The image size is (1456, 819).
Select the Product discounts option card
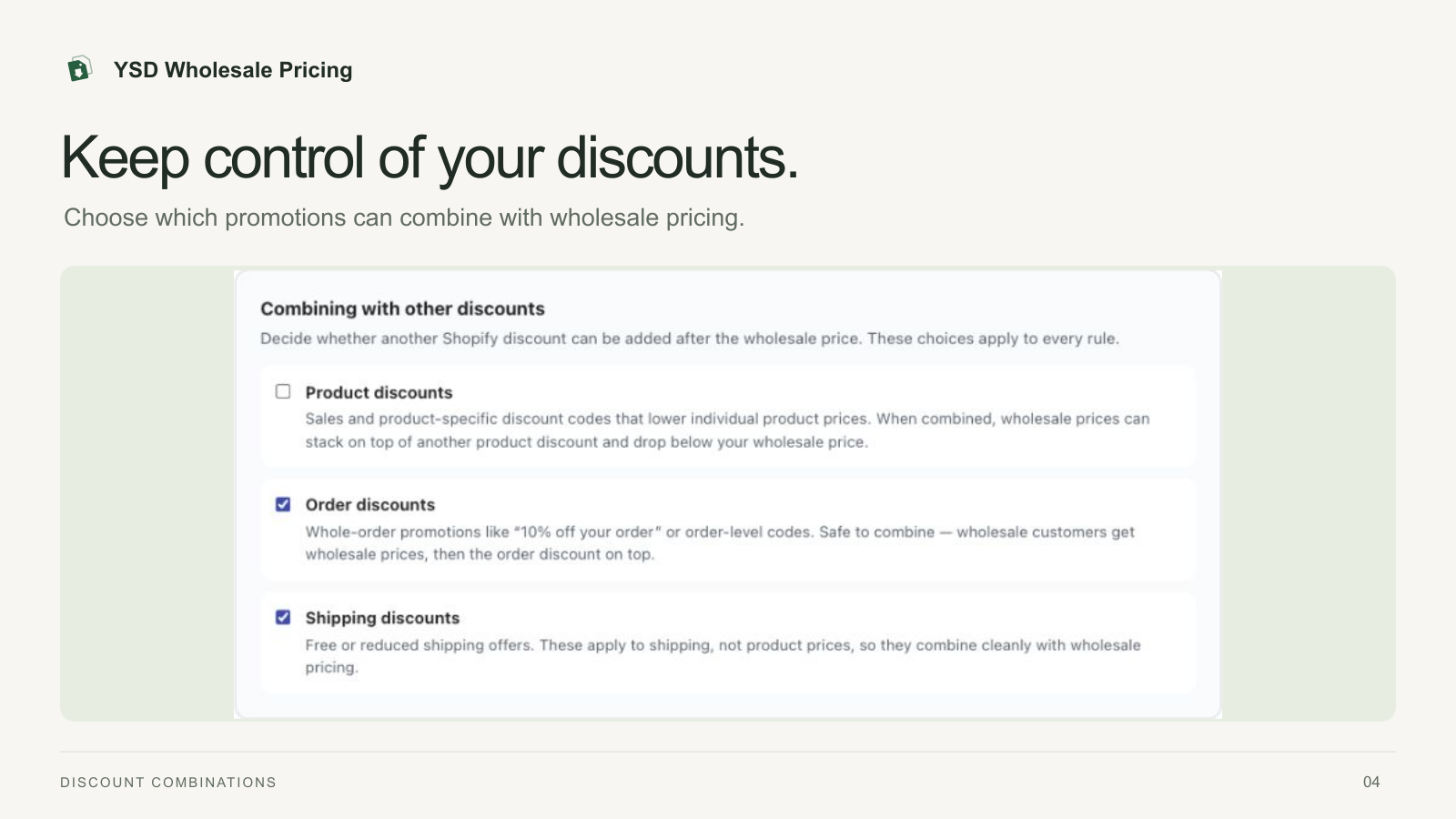(728, 417)
